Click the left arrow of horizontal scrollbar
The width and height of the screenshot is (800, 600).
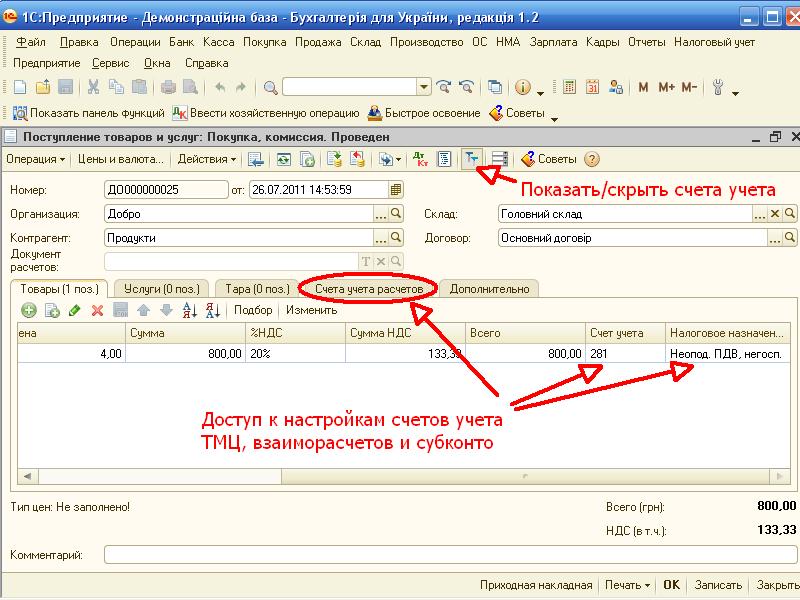[28, 476]
